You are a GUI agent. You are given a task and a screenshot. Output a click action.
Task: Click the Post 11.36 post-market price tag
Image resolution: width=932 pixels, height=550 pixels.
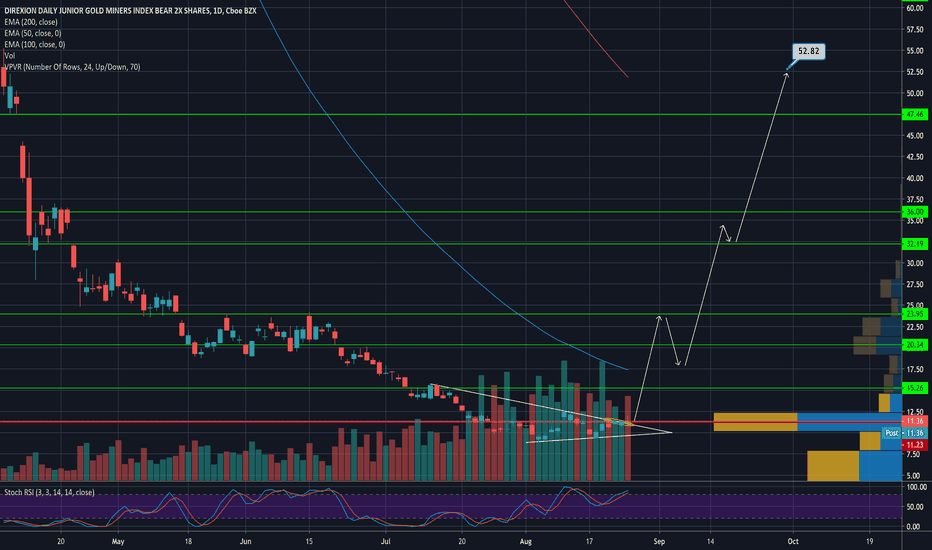[x=905, y=433]
